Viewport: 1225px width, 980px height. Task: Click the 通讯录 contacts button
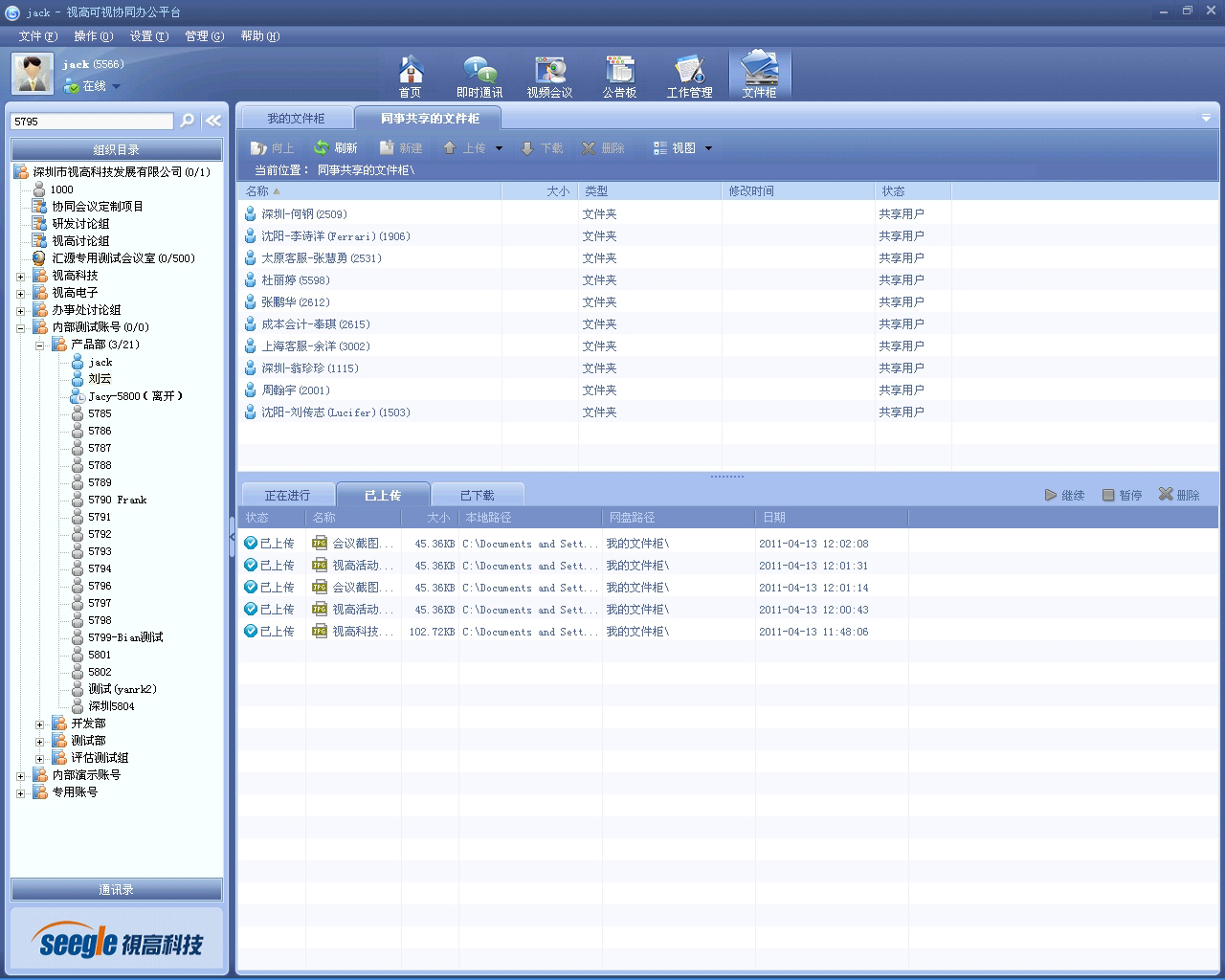pos(117,890)
